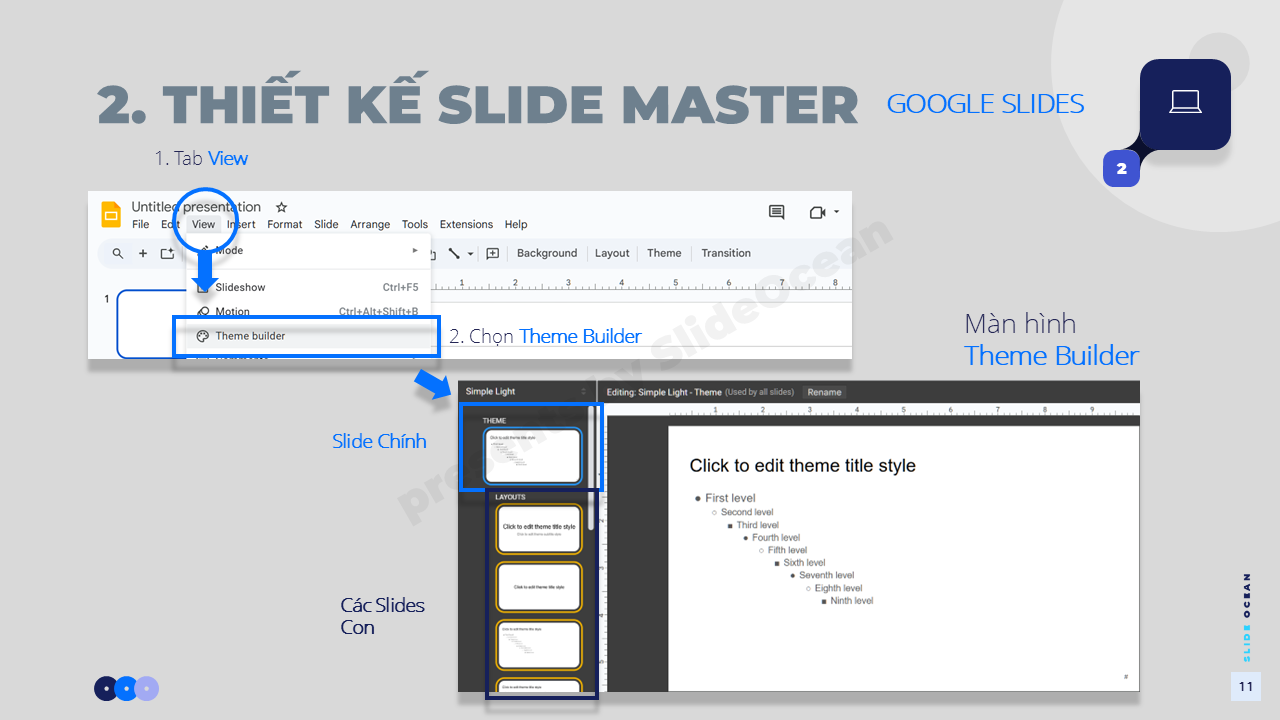Image resolution: width=1280 pixels, height=720 pixels.
Task: Click the Layout toolbar button
Action: [612, 254]
